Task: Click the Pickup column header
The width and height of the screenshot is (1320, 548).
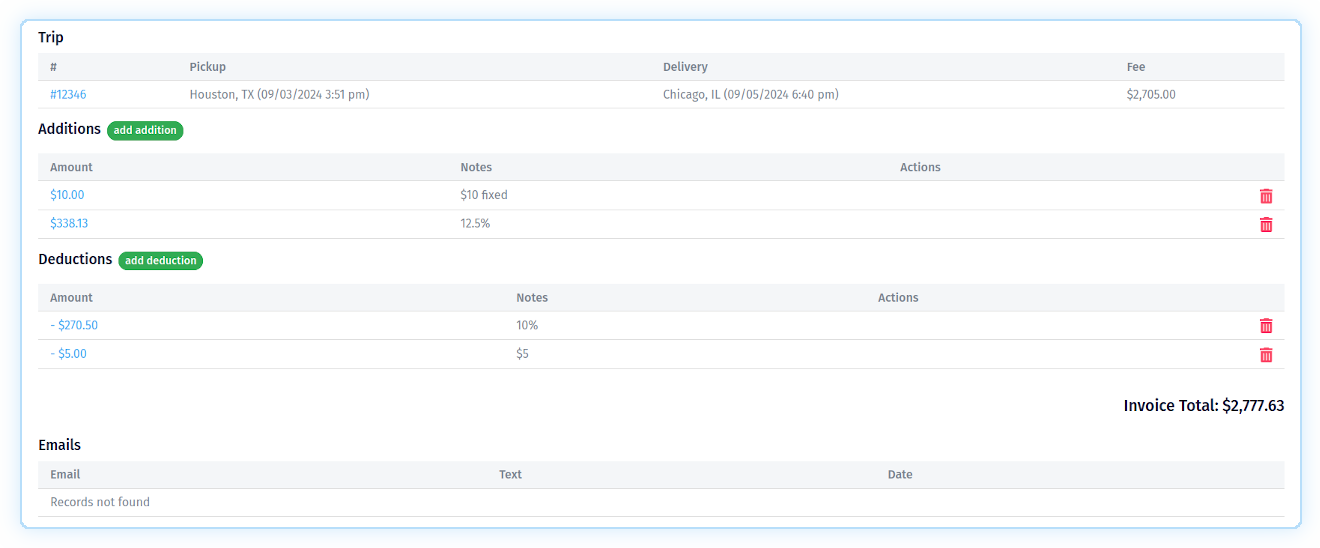Action: tap(207, 67)
